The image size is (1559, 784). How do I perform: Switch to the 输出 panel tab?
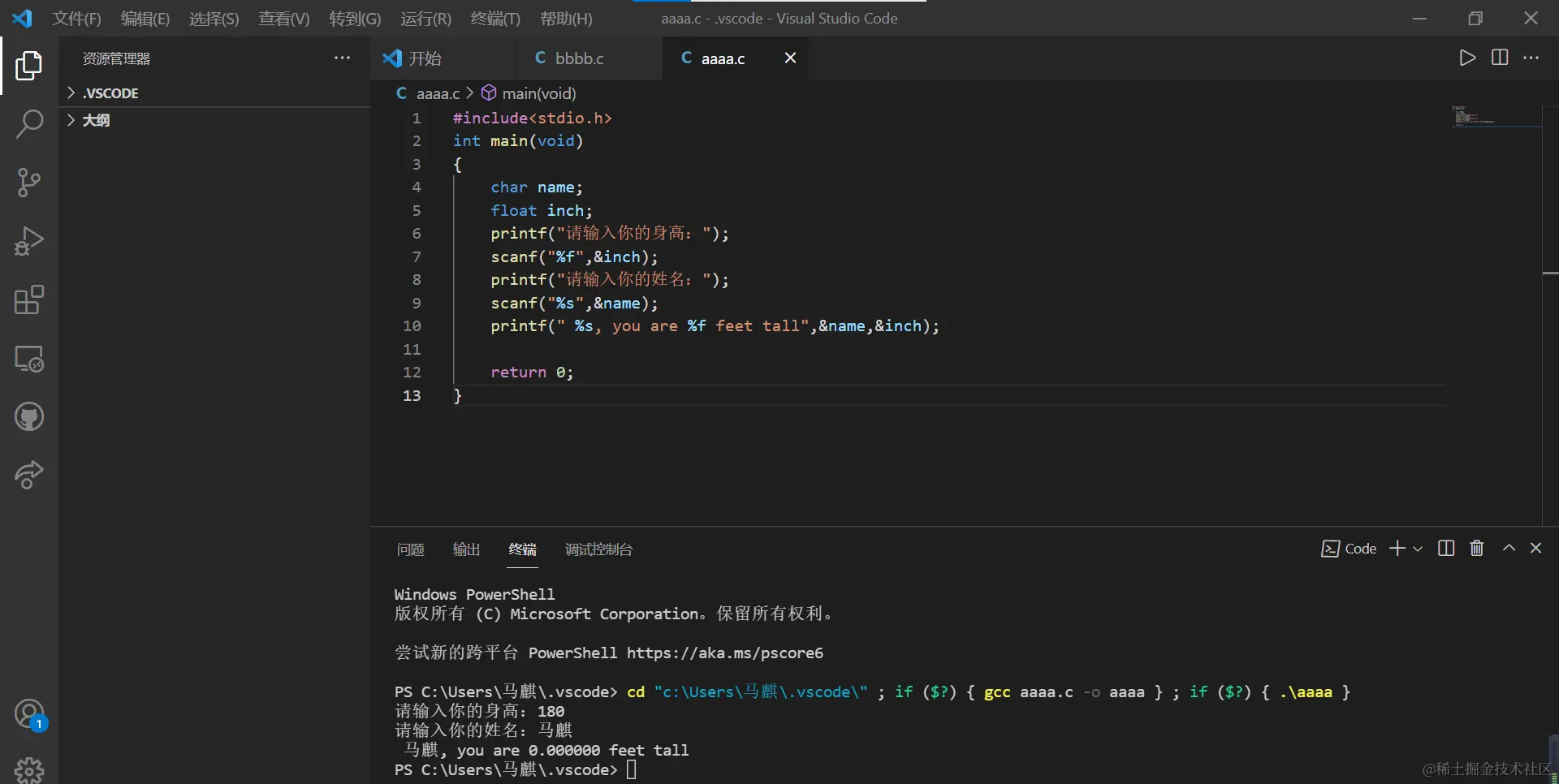coord(466,549)
